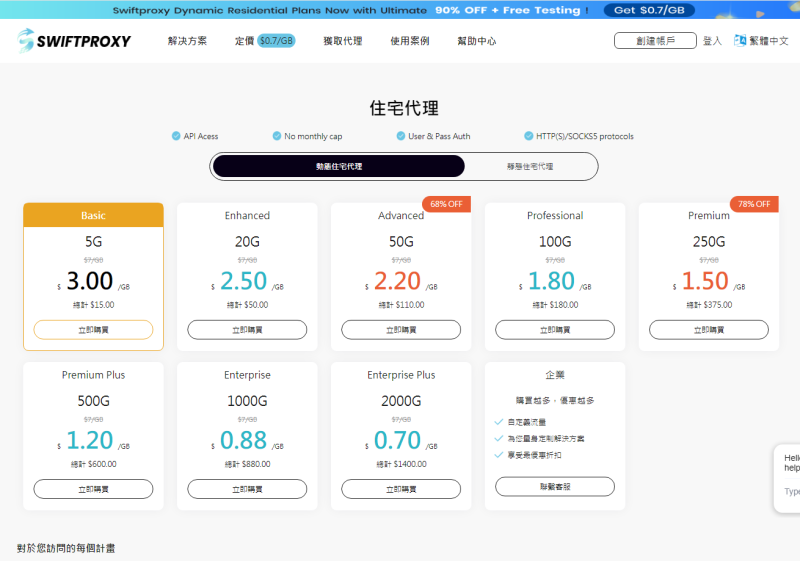Click the 3.00 per GB price
Image resolution: width=800 pixels, height=561 pixels.
point(90,281)
